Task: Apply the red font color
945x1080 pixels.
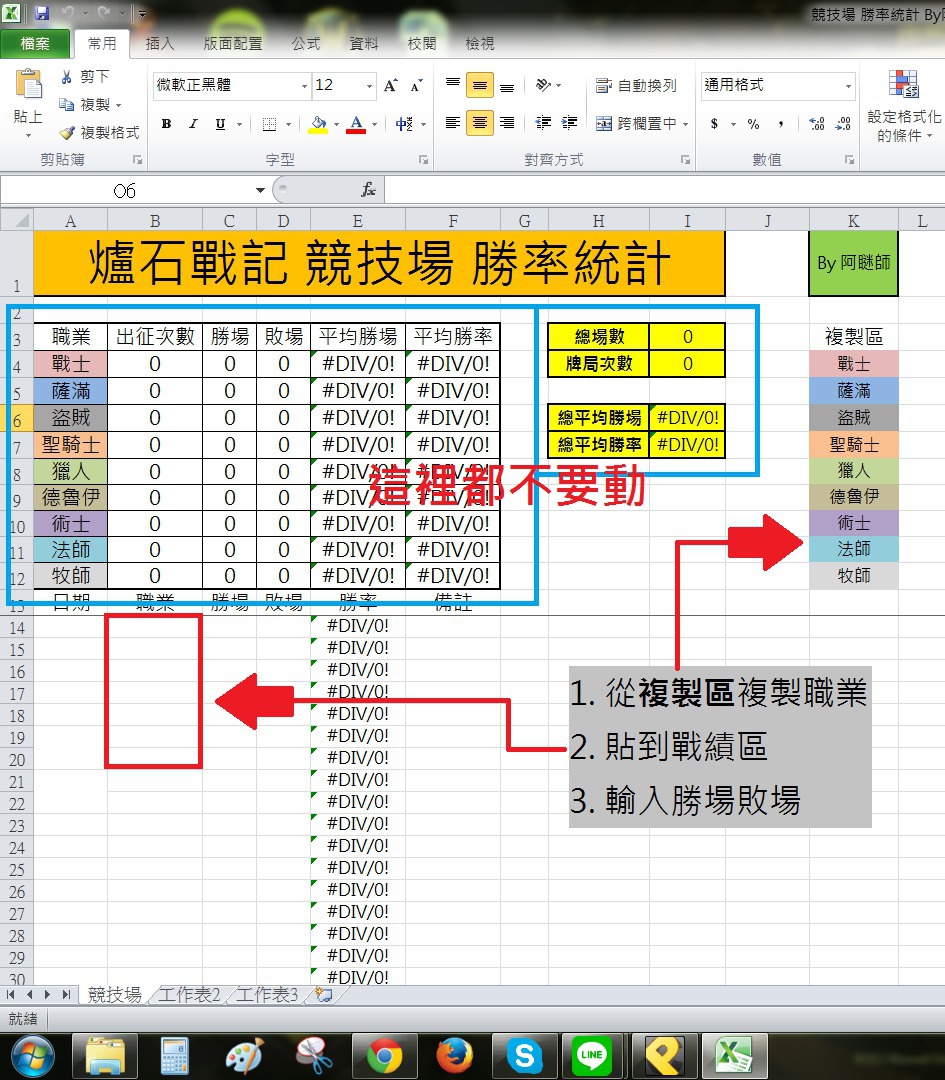Action: (356, 124)
